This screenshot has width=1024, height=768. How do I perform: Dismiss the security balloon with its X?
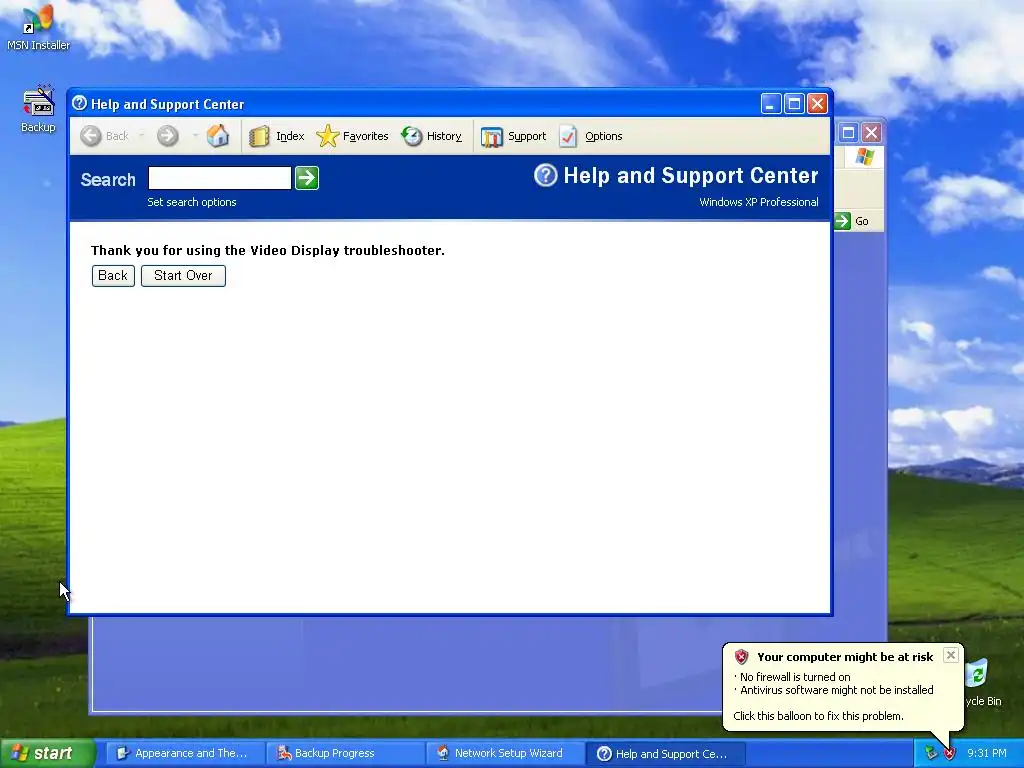tap(951, 654)
